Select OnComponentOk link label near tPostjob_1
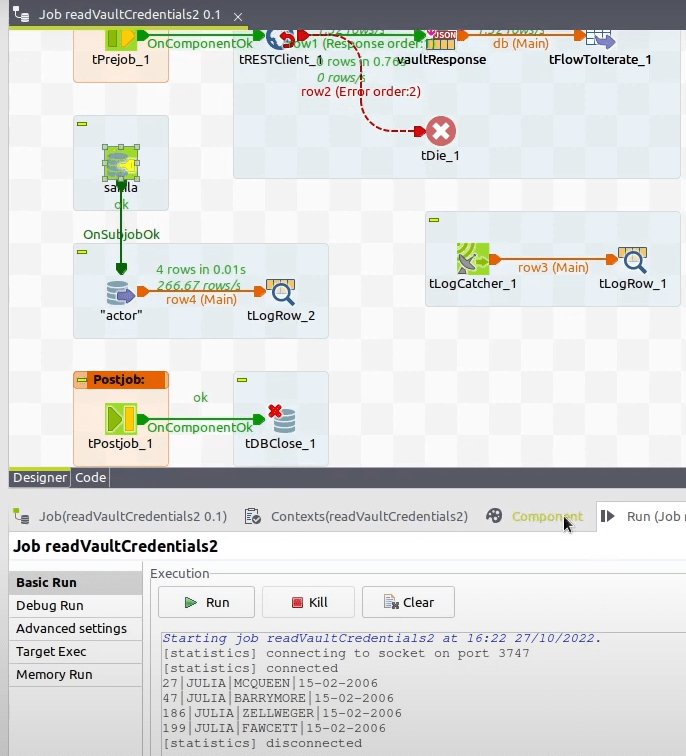This screenshot has width=686, height=756. click(x=200, y=428)
